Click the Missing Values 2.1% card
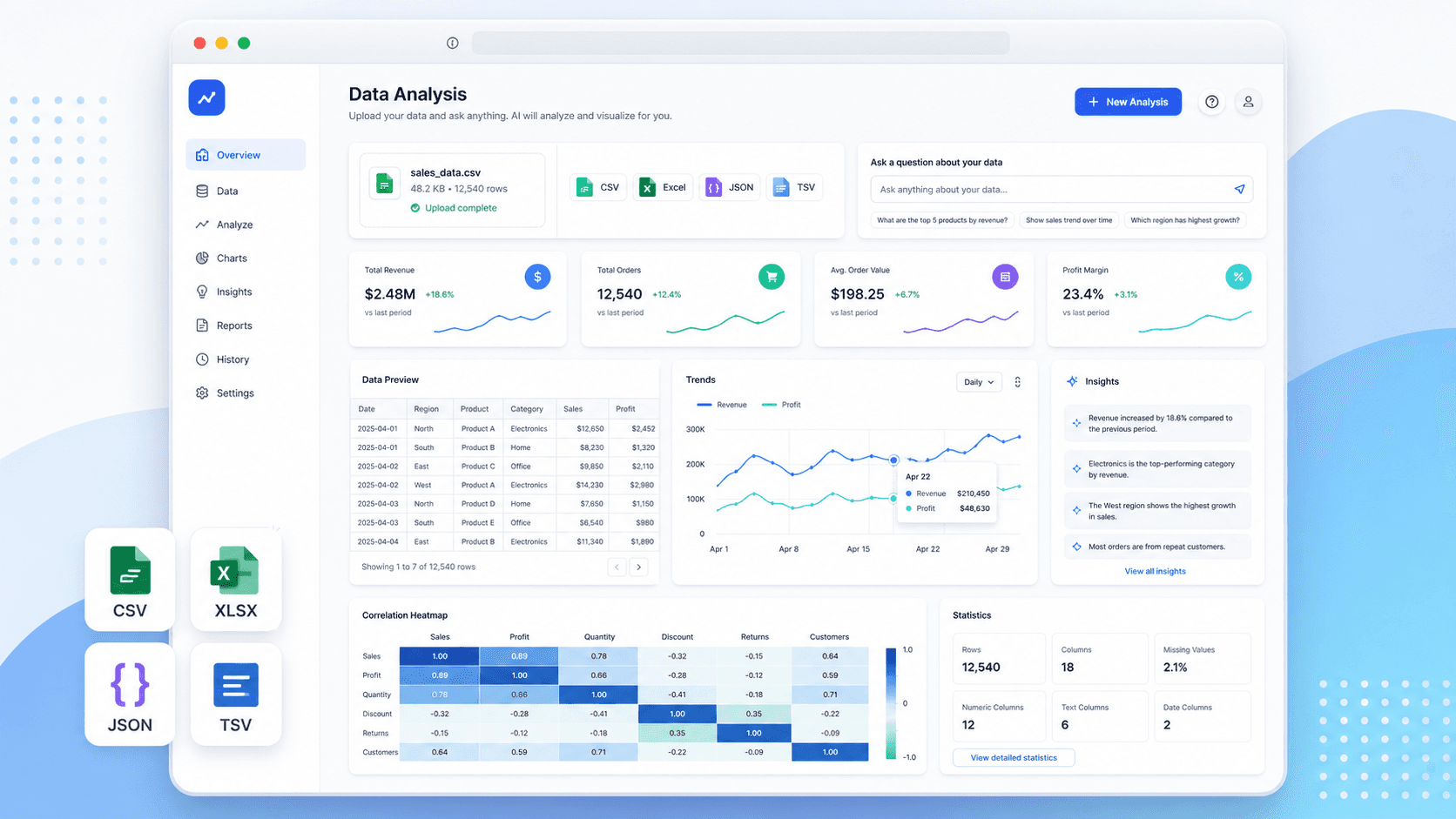Image resolution: width=1456 pixels, height=819 pixels. coord(1202,659)
